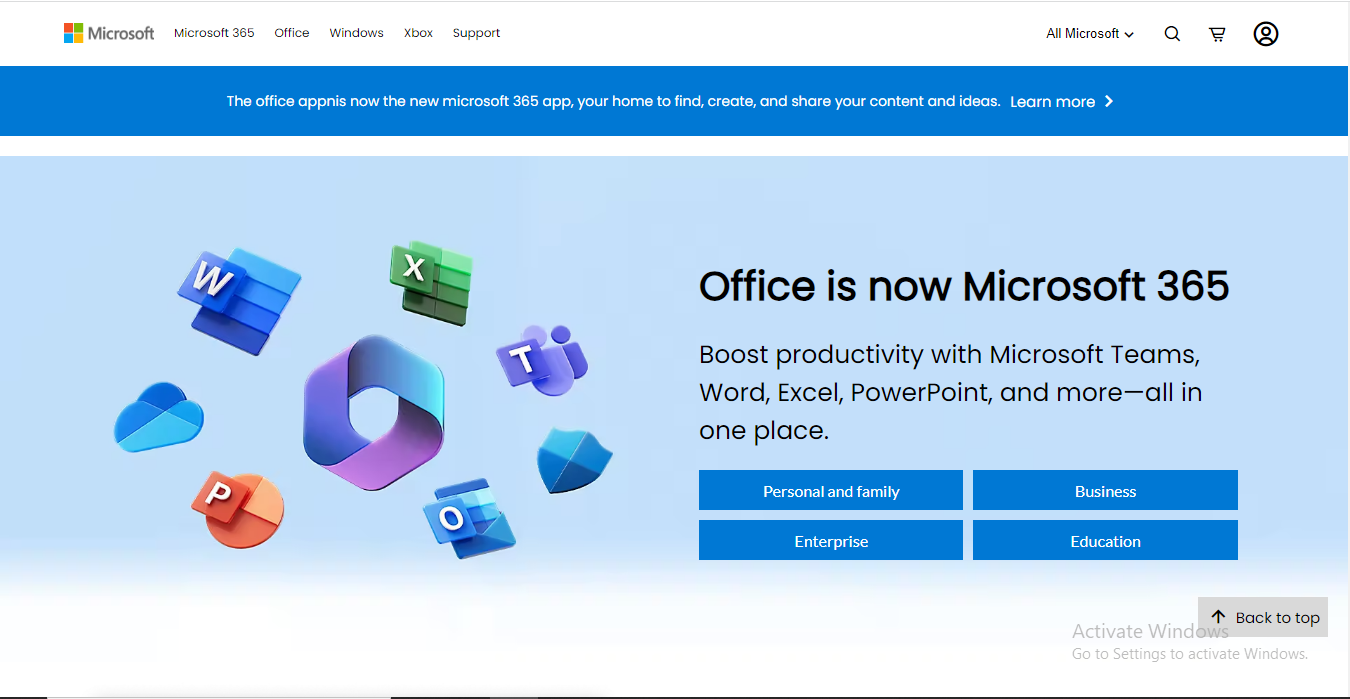Image resolution: width=1350 pixels, height=699 pixels.
Task: Click the Outlook app icon
Action: [470, 517]
